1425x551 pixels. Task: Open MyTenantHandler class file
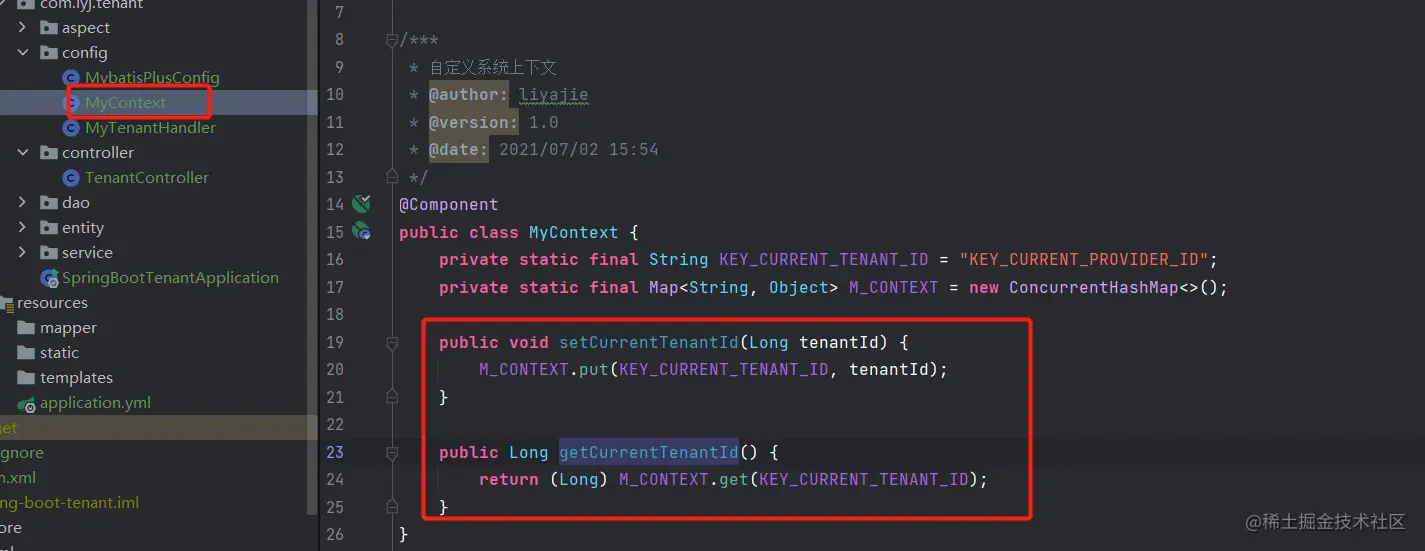pos(150,128)
